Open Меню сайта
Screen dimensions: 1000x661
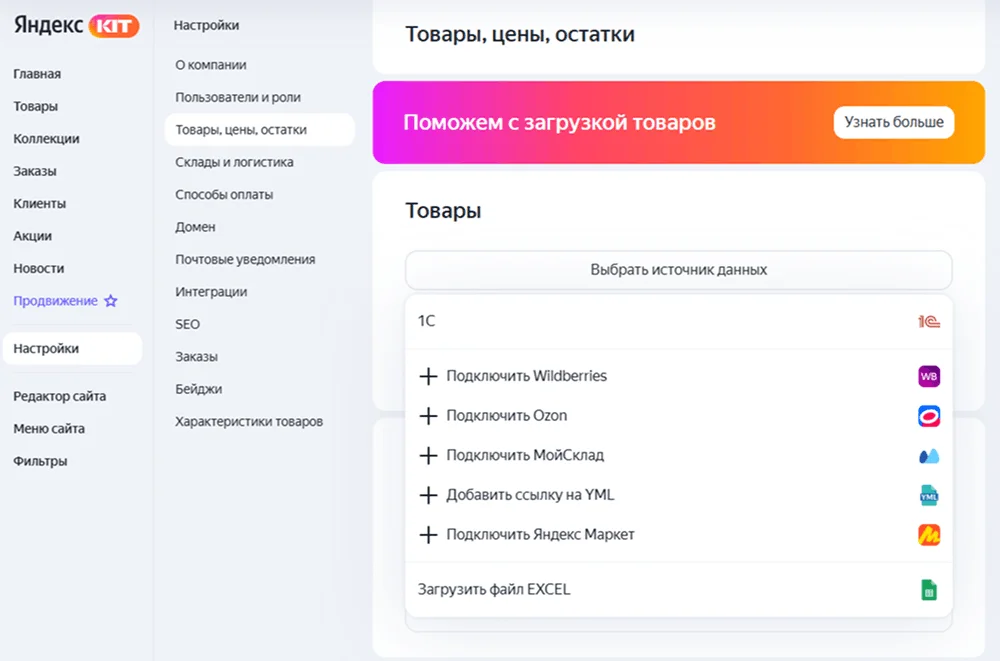(49, 429)
